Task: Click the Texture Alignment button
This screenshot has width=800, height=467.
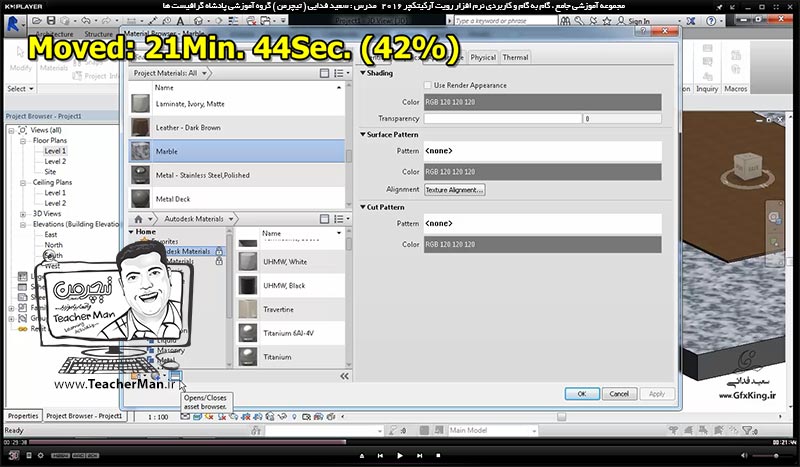Action: [x=455, y=190]
